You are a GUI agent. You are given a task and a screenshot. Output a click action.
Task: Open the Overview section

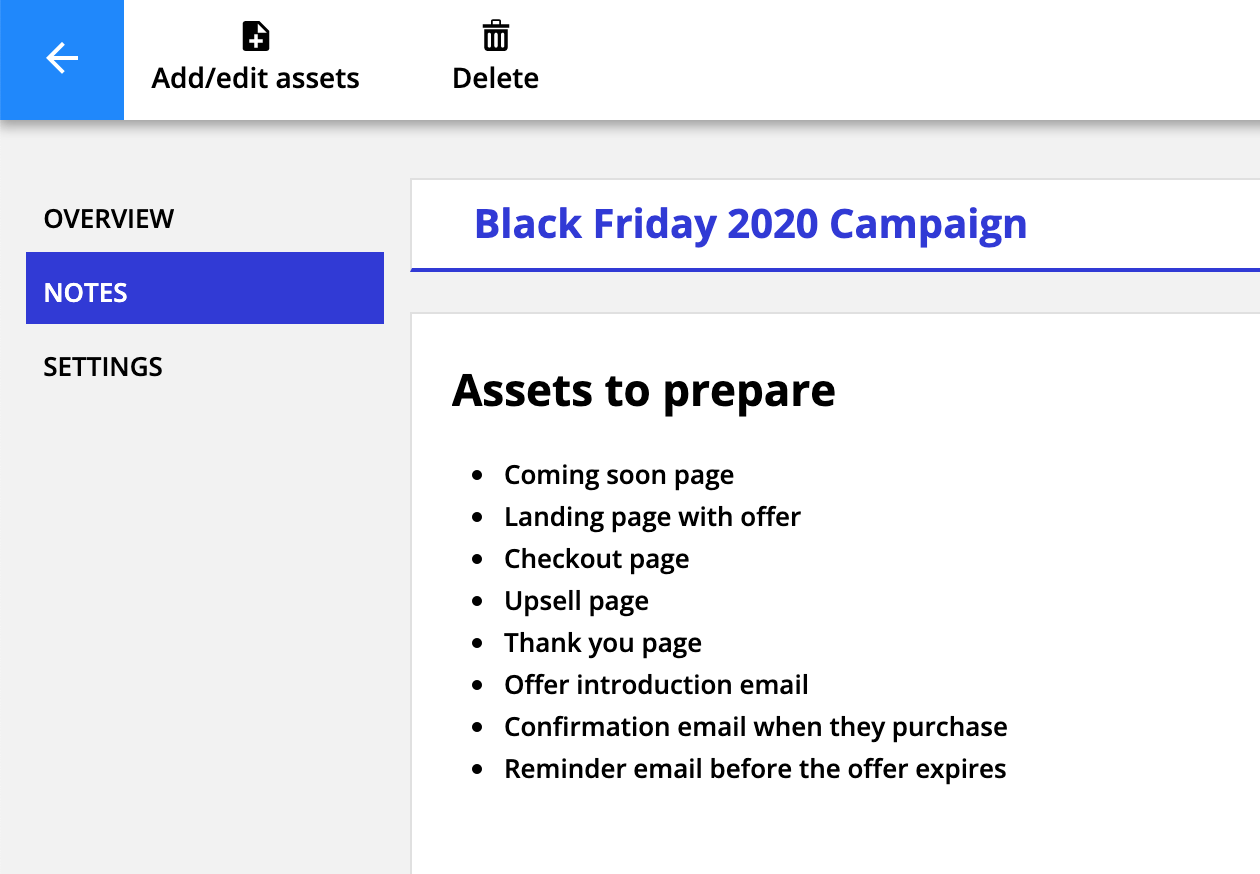pos(109,219)
